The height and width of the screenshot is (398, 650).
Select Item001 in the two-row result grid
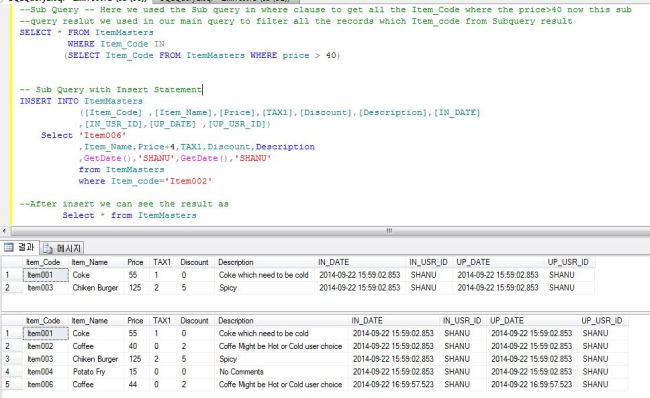pyautogui.click(x=45, y=275)
